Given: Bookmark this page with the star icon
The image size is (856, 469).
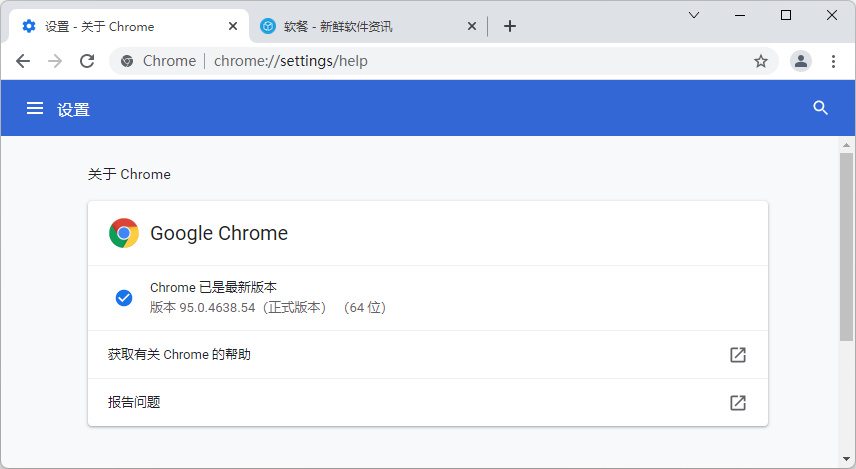Looking at the screenshot, I should (760, 61).
